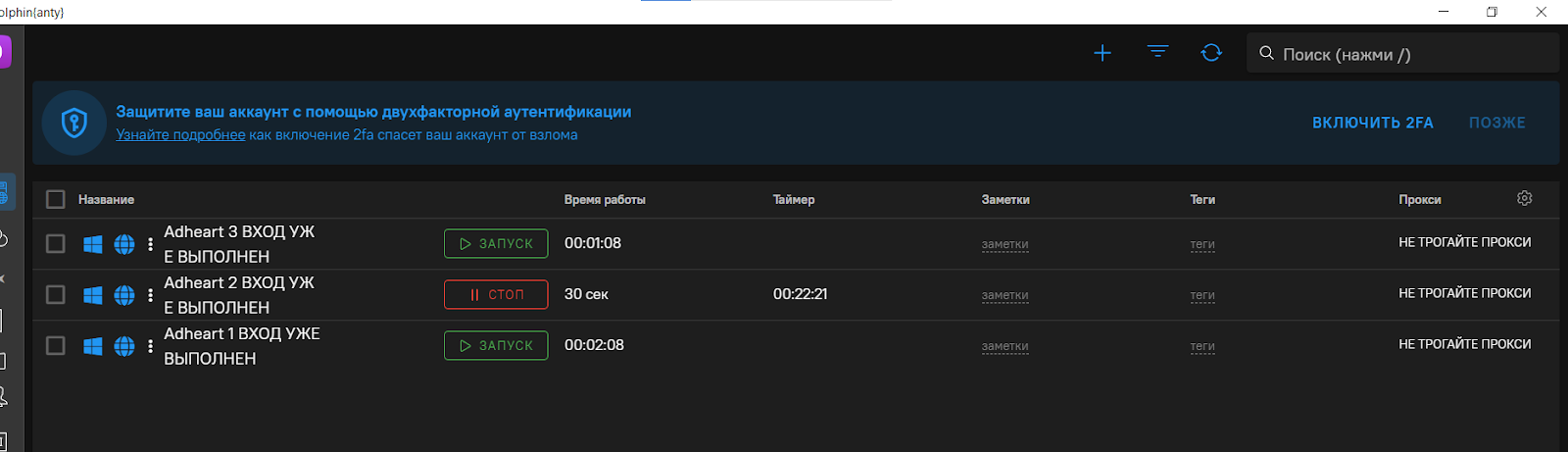
Task: Click the shield lock icon in 2FA banner
Action: click(x=74, y=123)
